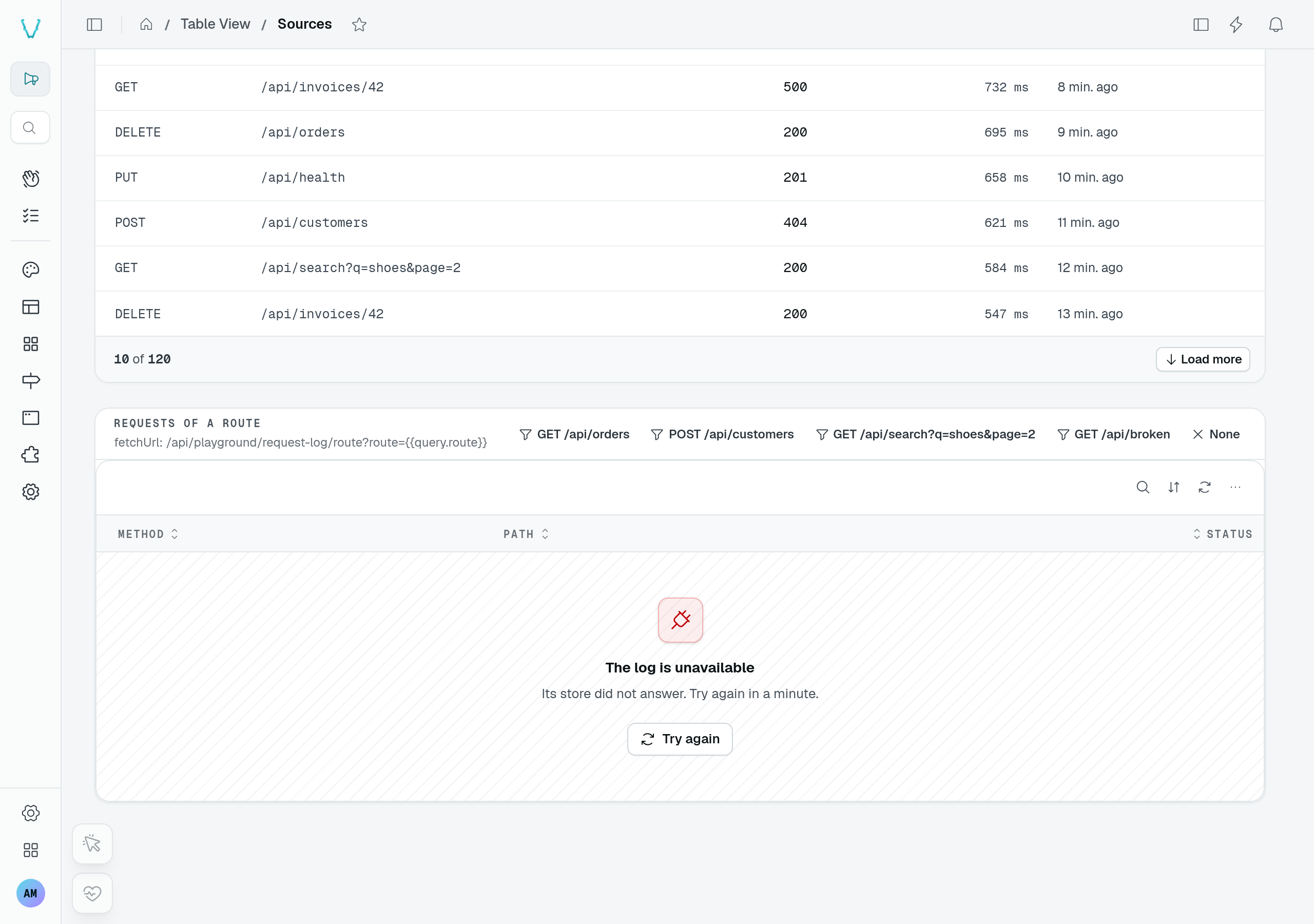Go to Table View breadcrumb
The height and width of the screenshot is (924, 1314).
[215, 24]
